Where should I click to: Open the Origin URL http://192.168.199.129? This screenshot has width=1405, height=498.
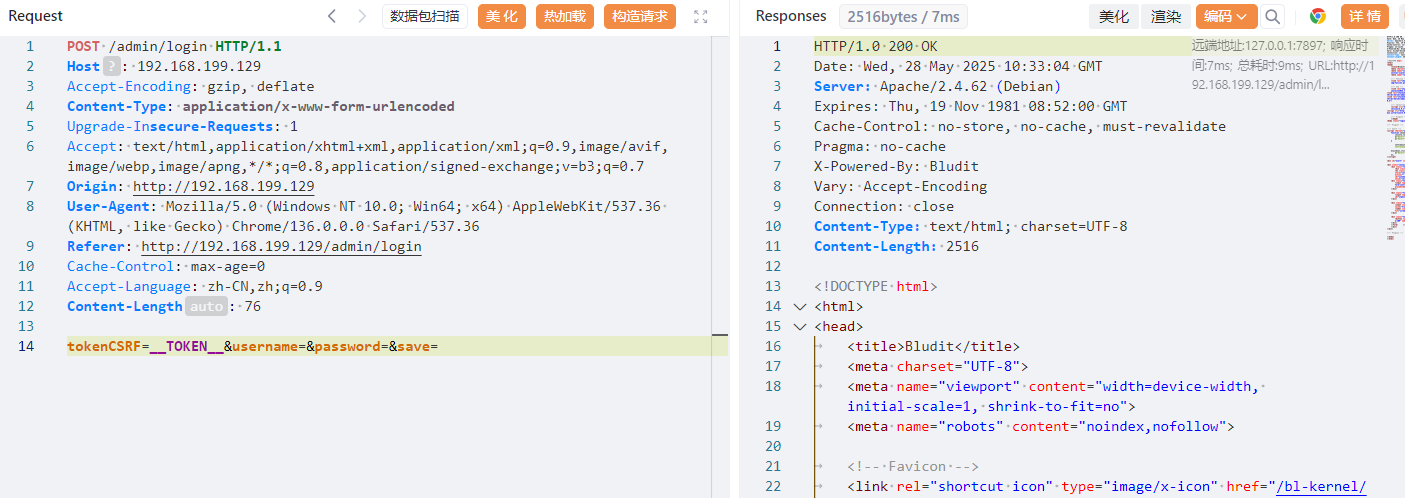point(224,186)
